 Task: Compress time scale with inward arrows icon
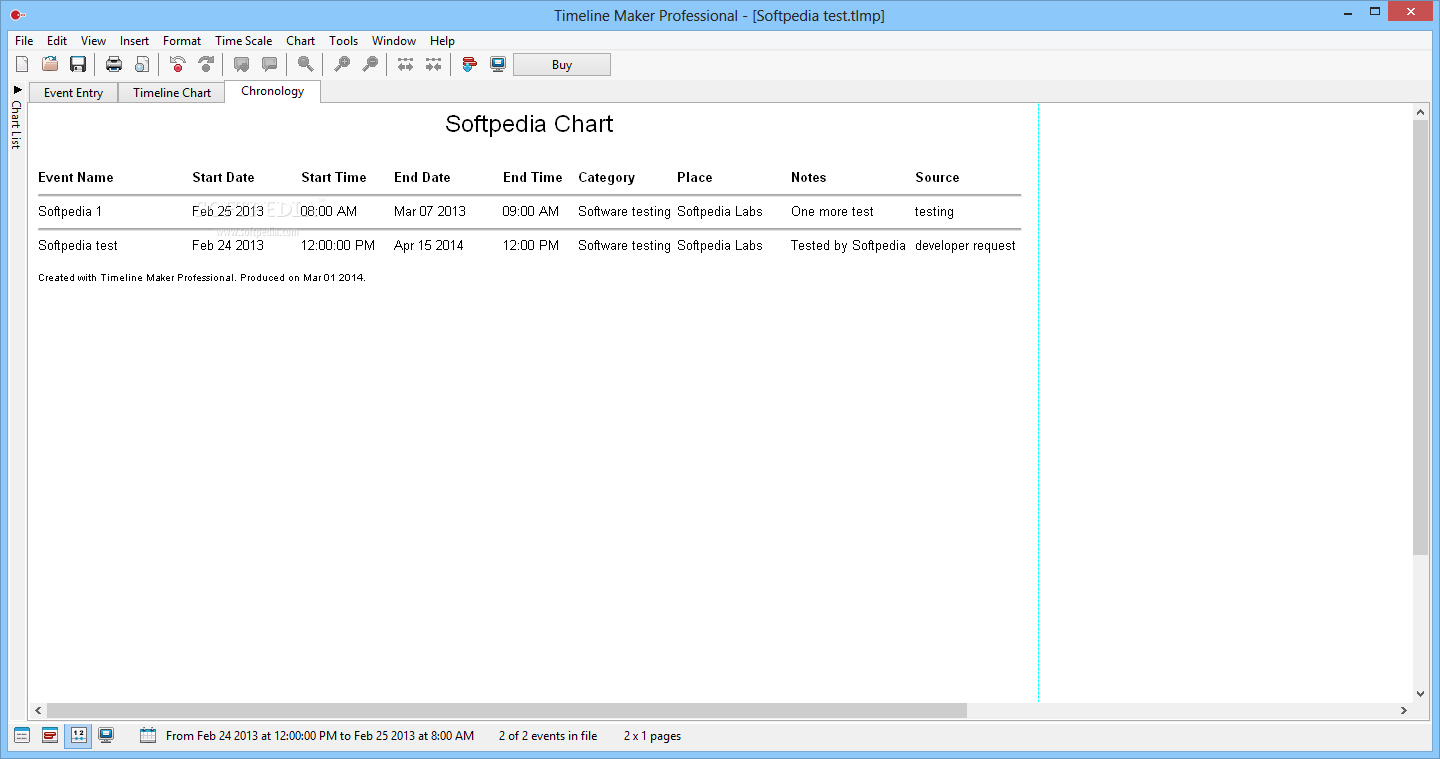click(x=433, y=64)
